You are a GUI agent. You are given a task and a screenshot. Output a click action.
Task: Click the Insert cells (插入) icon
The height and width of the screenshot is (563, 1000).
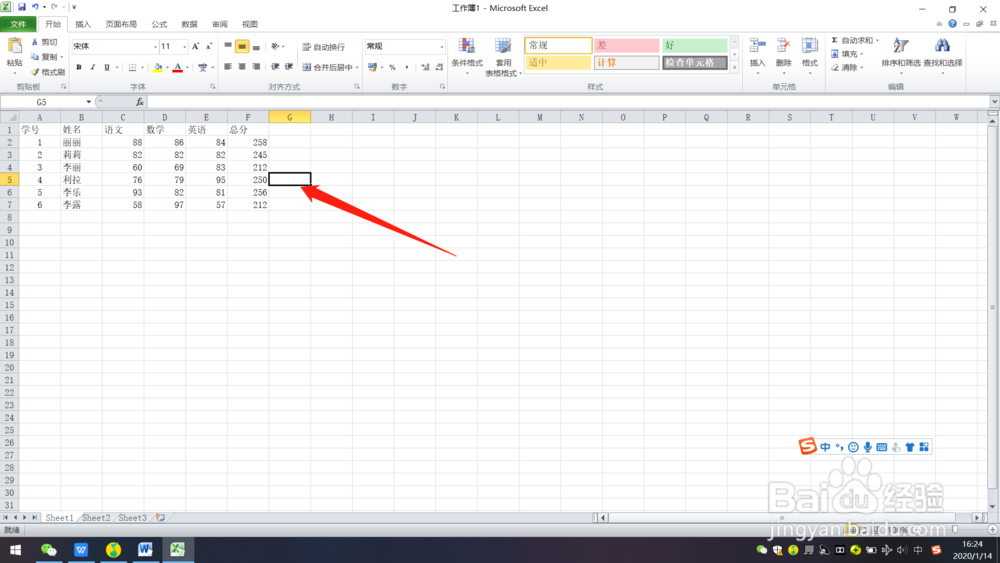click(x=757, y=47)
